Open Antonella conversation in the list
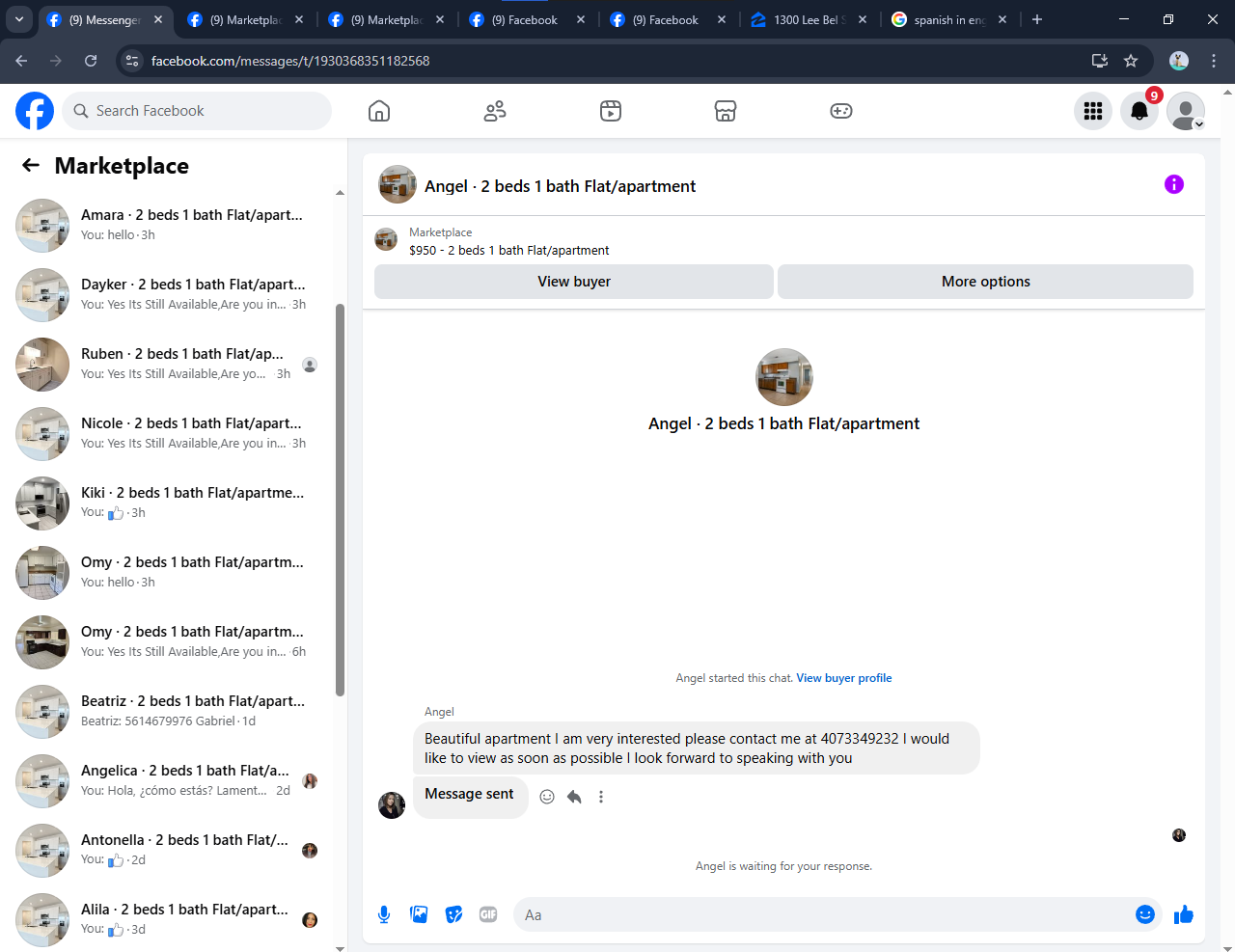This screenshot has height=952, width=1235. (x=170, y=851)
